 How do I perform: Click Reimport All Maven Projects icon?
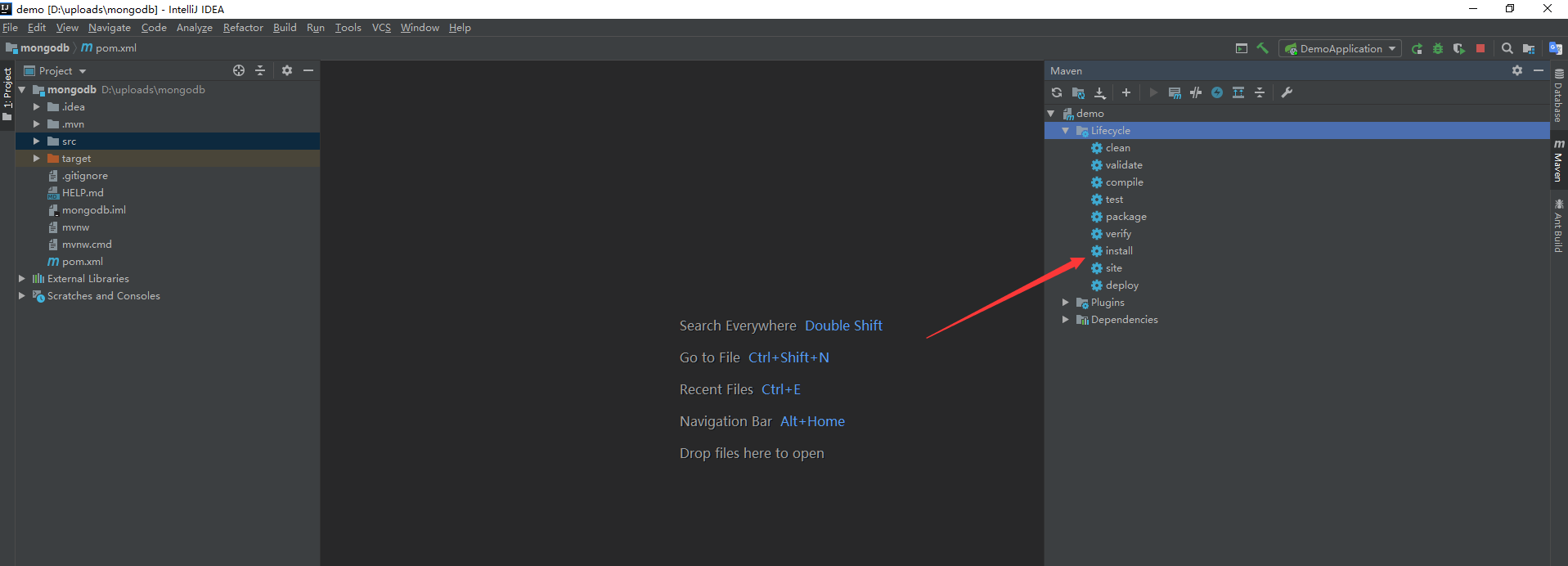pos(1057,92)
